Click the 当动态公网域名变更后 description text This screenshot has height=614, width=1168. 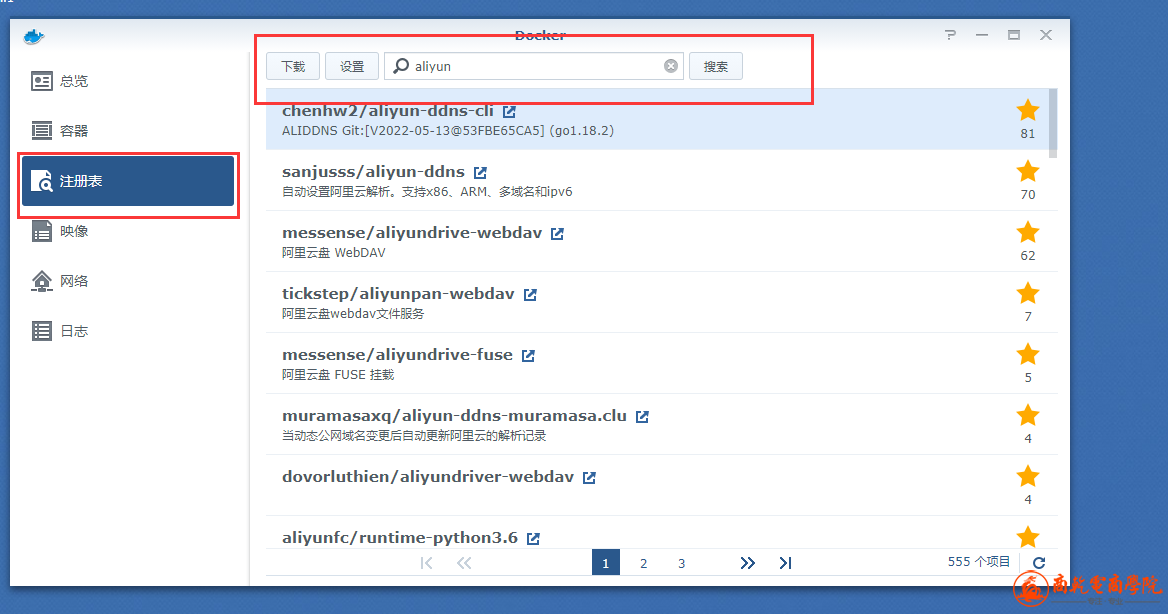(414, 436)
